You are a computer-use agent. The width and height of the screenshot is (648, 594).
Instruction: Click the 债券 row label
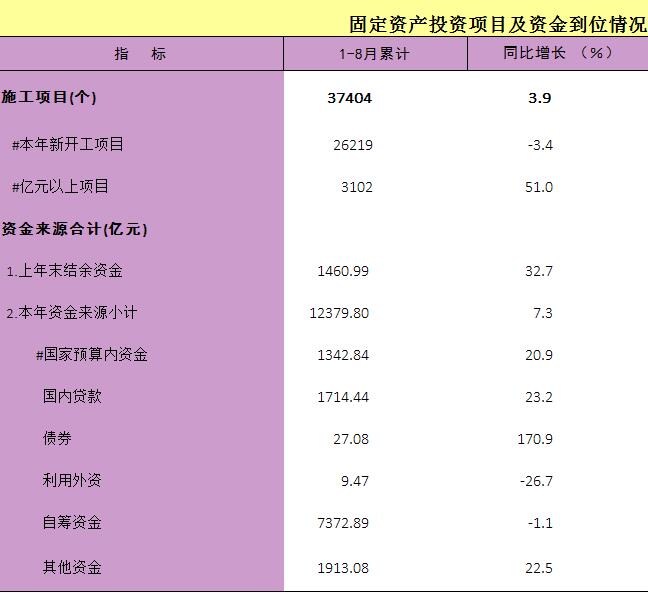click(57, 438)
